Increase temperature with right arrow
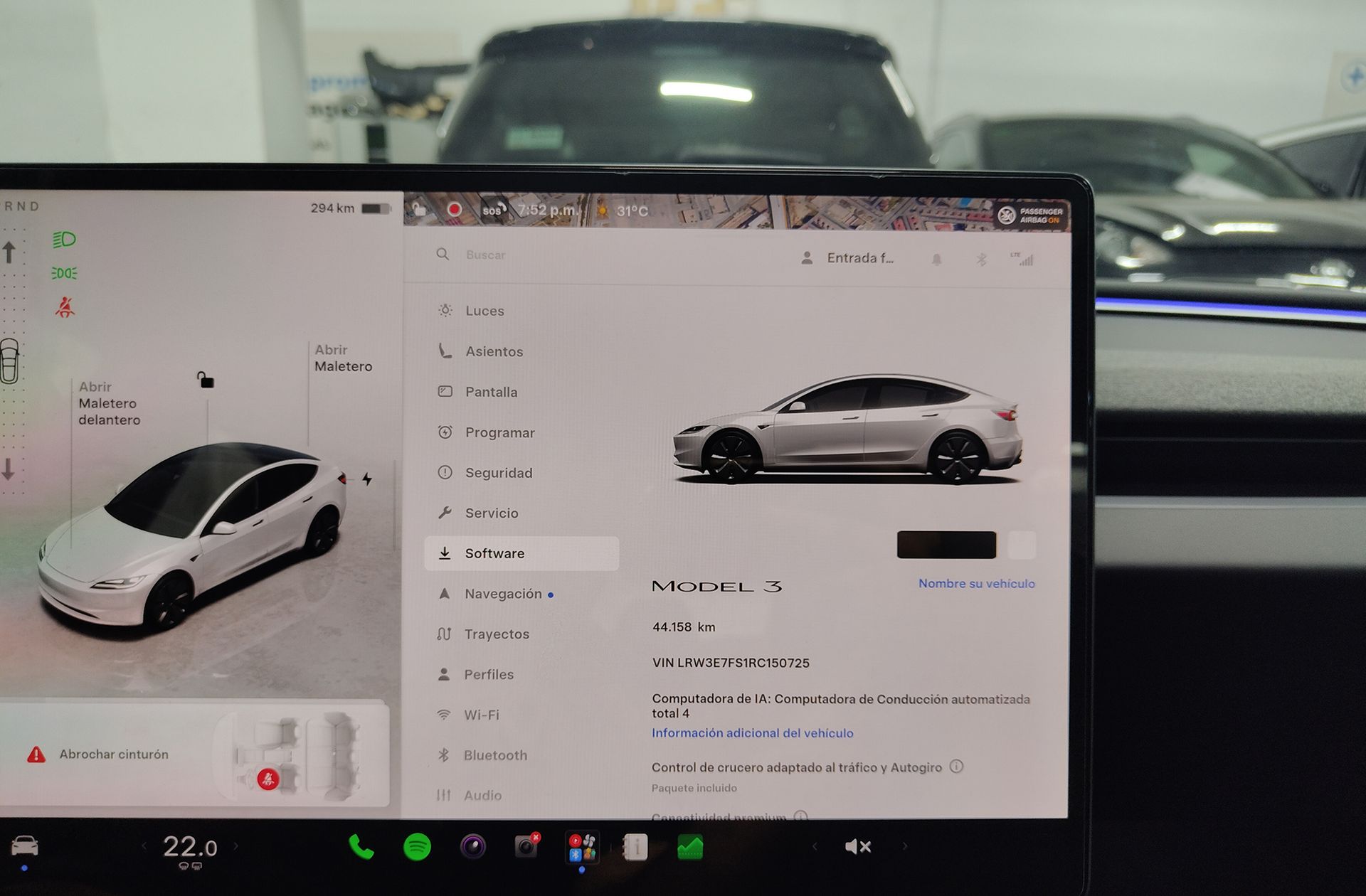The image size is (1366, 896). pyautogui.click(x=236, y=846)
